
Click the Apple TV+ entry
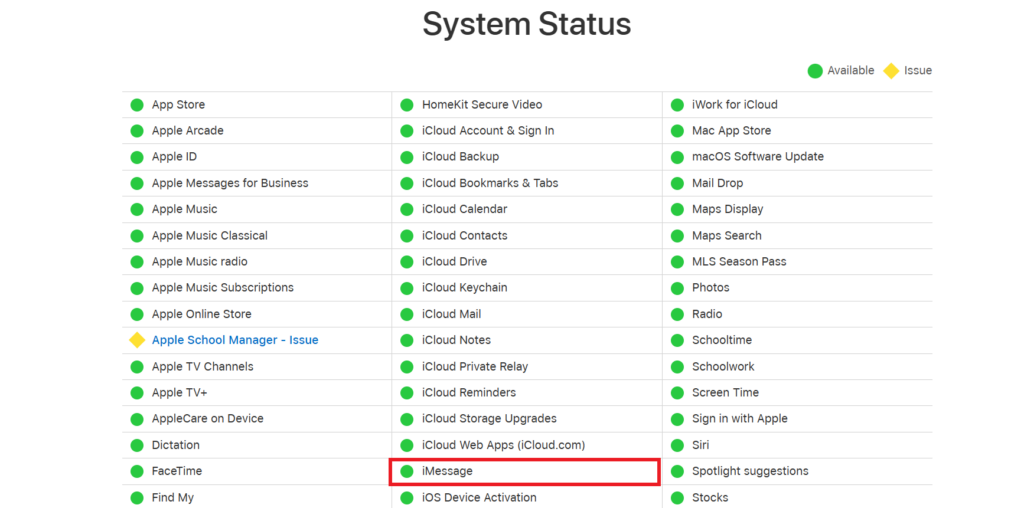coord(180,392)
